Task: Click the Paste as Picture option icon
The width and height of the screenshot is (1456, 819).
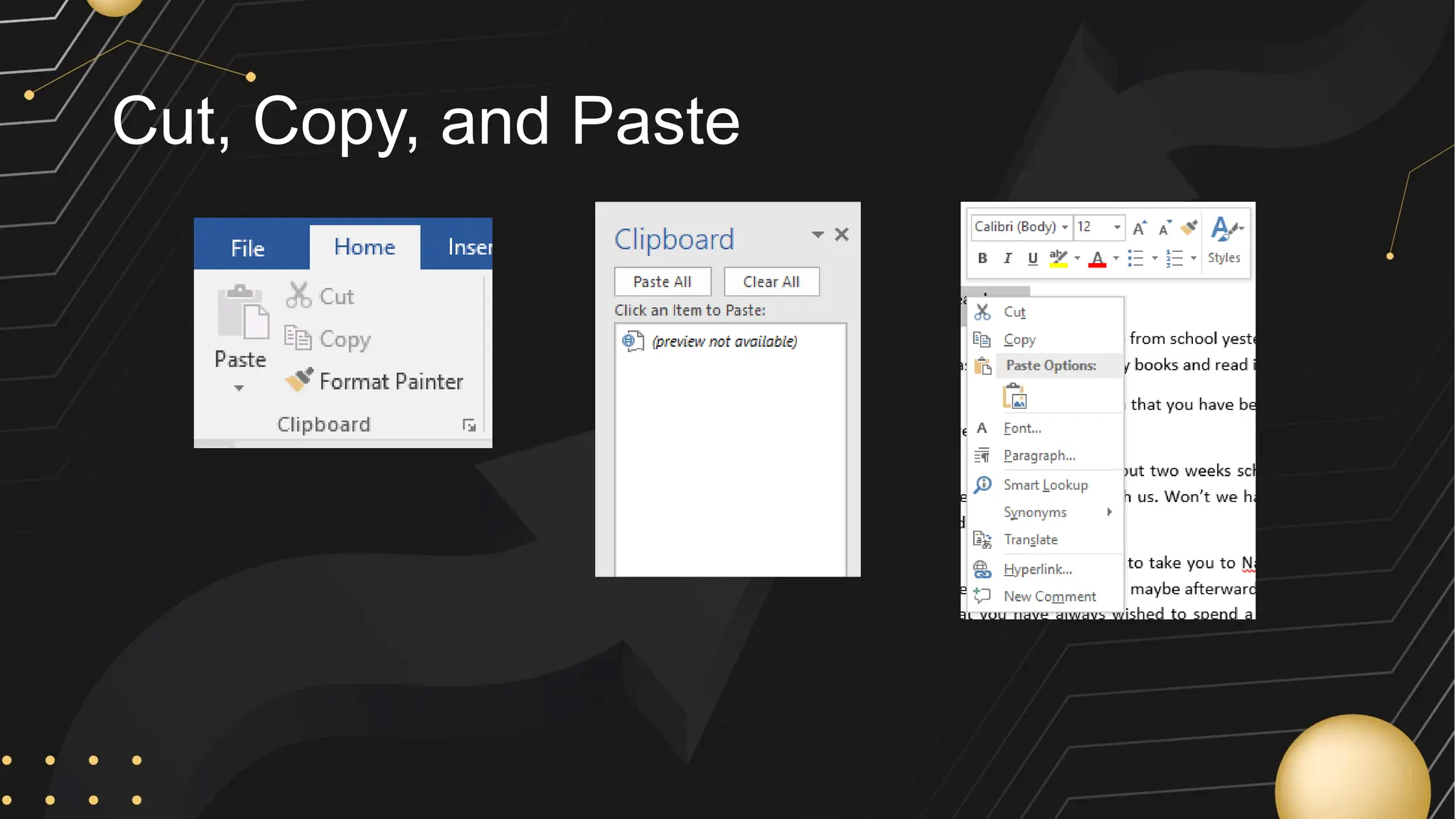Action: tap(1015, 397)
